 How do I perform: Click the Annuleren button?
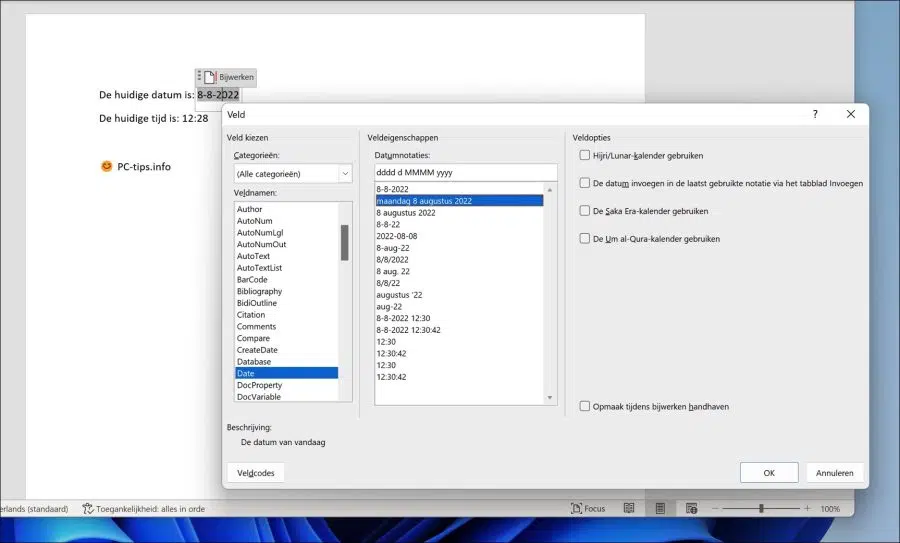click(x=835, y=473)
